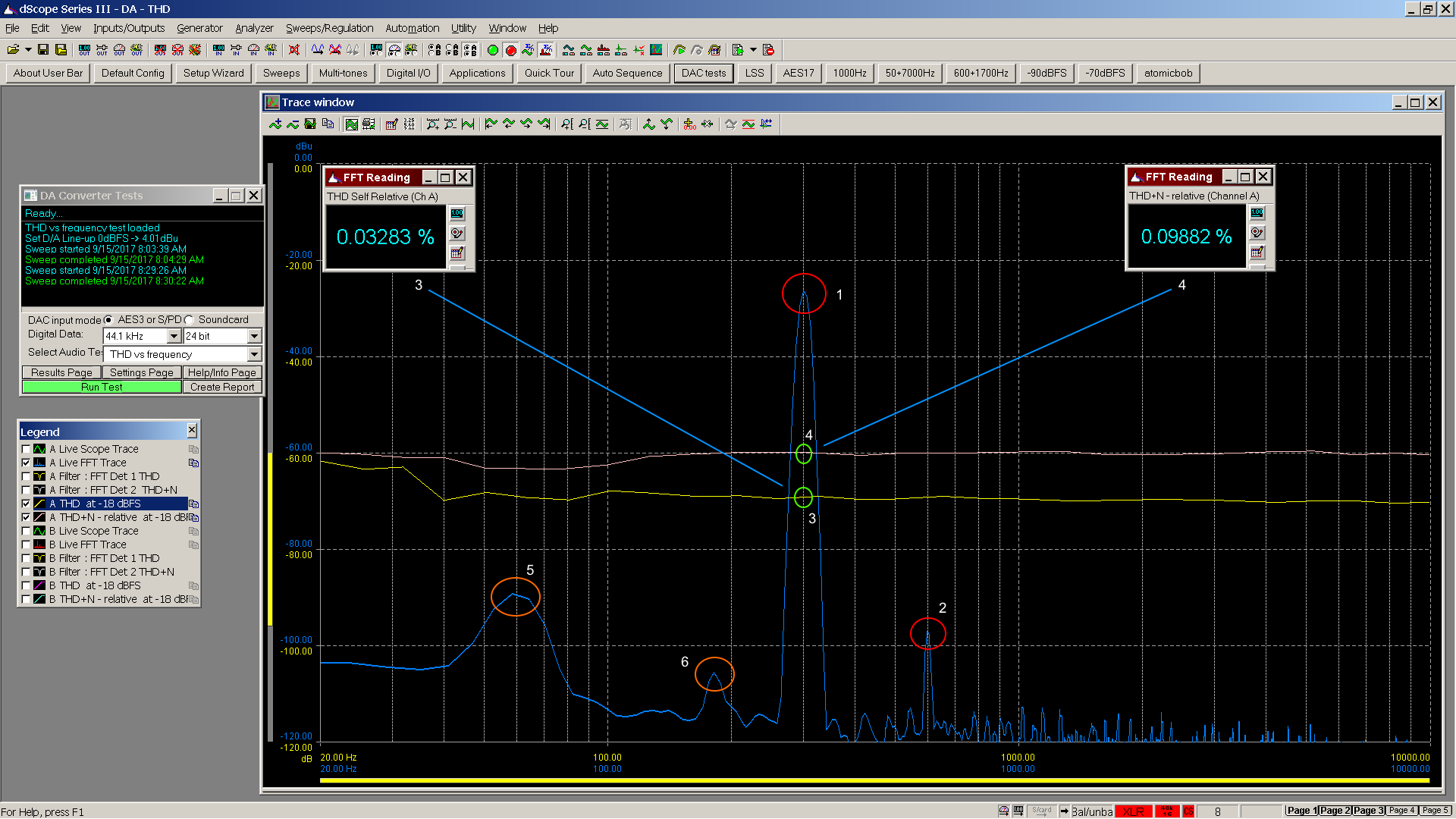Open dropdown arrow beside script run icon
The width and height of the screenshot is (1456, 819).
point(753,50)
